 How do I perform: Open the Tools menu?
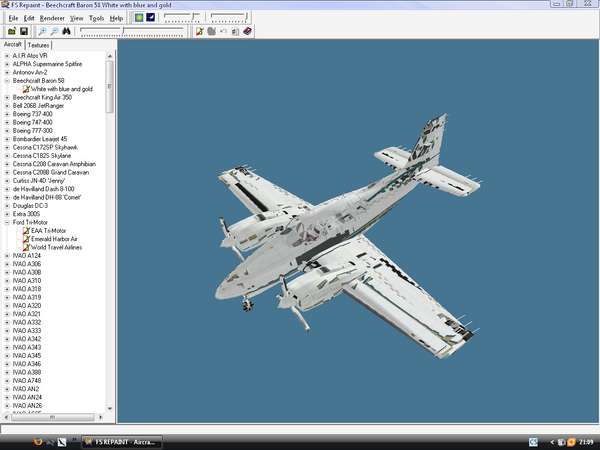(96, 18)
